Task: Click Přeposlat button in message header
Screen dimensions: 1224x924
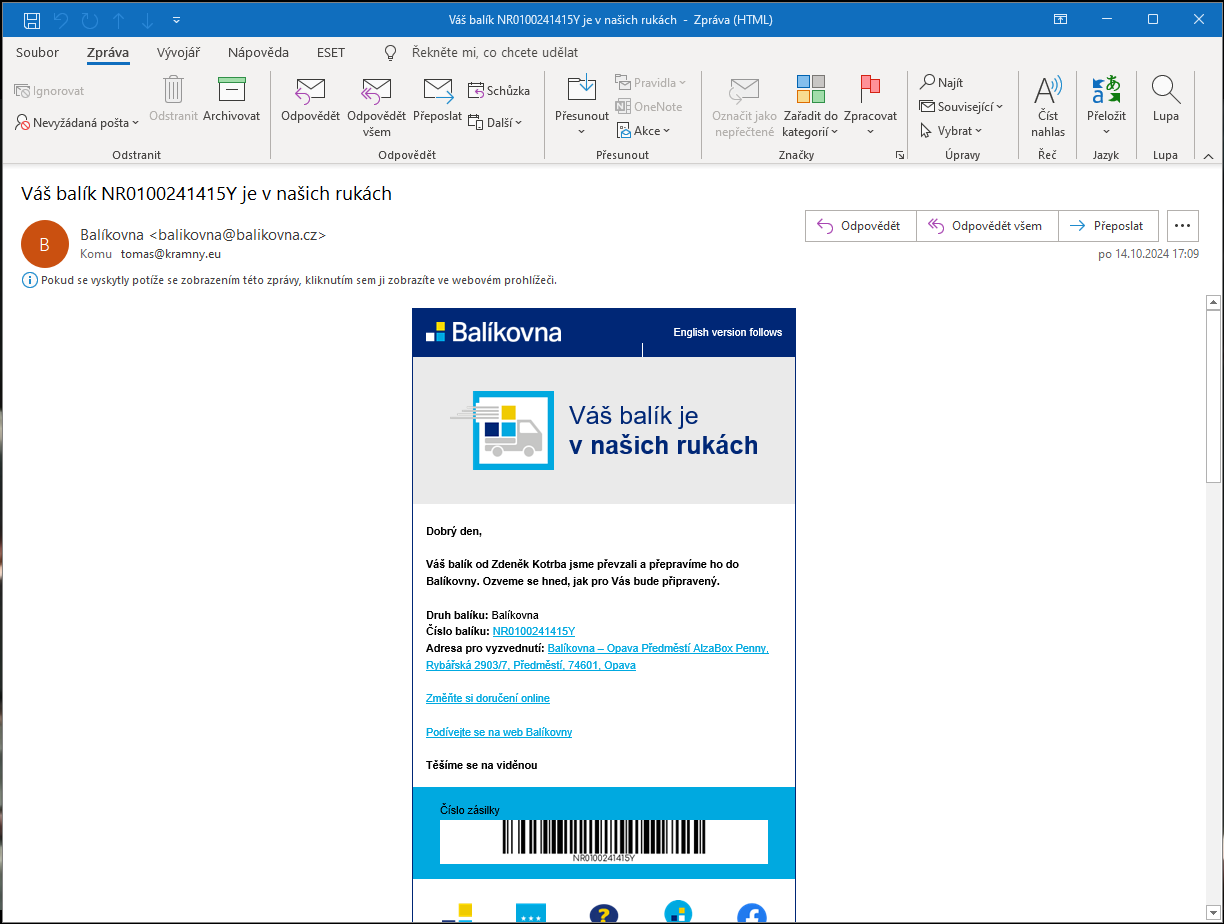Action: tap(1108, 226)
